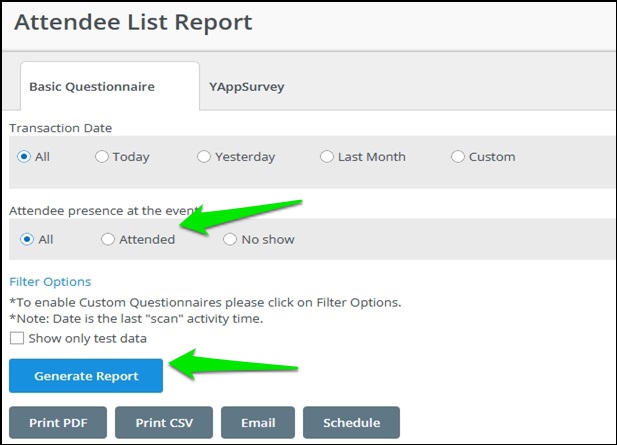
Task: Open the Filter Options link
Action: 50,282
